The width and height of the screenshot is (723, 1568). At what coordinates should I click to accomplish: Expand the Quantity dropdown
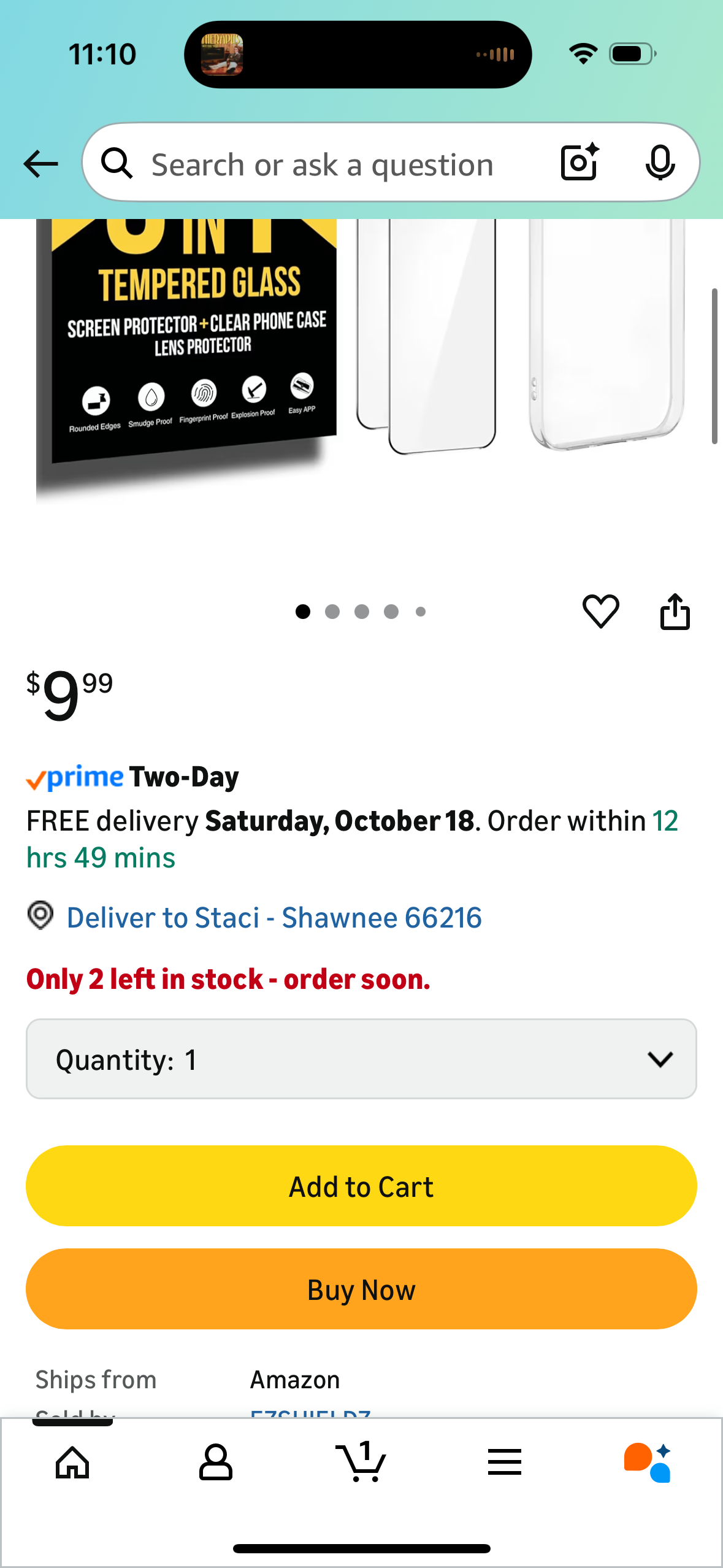pos(361,1059)
